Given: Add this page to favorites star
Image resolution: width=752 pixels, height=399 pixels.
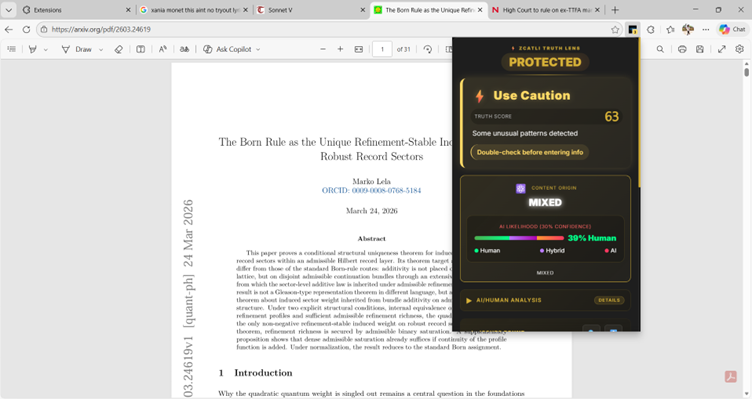Looking at the screenshot, I should (x=615, y=30).
